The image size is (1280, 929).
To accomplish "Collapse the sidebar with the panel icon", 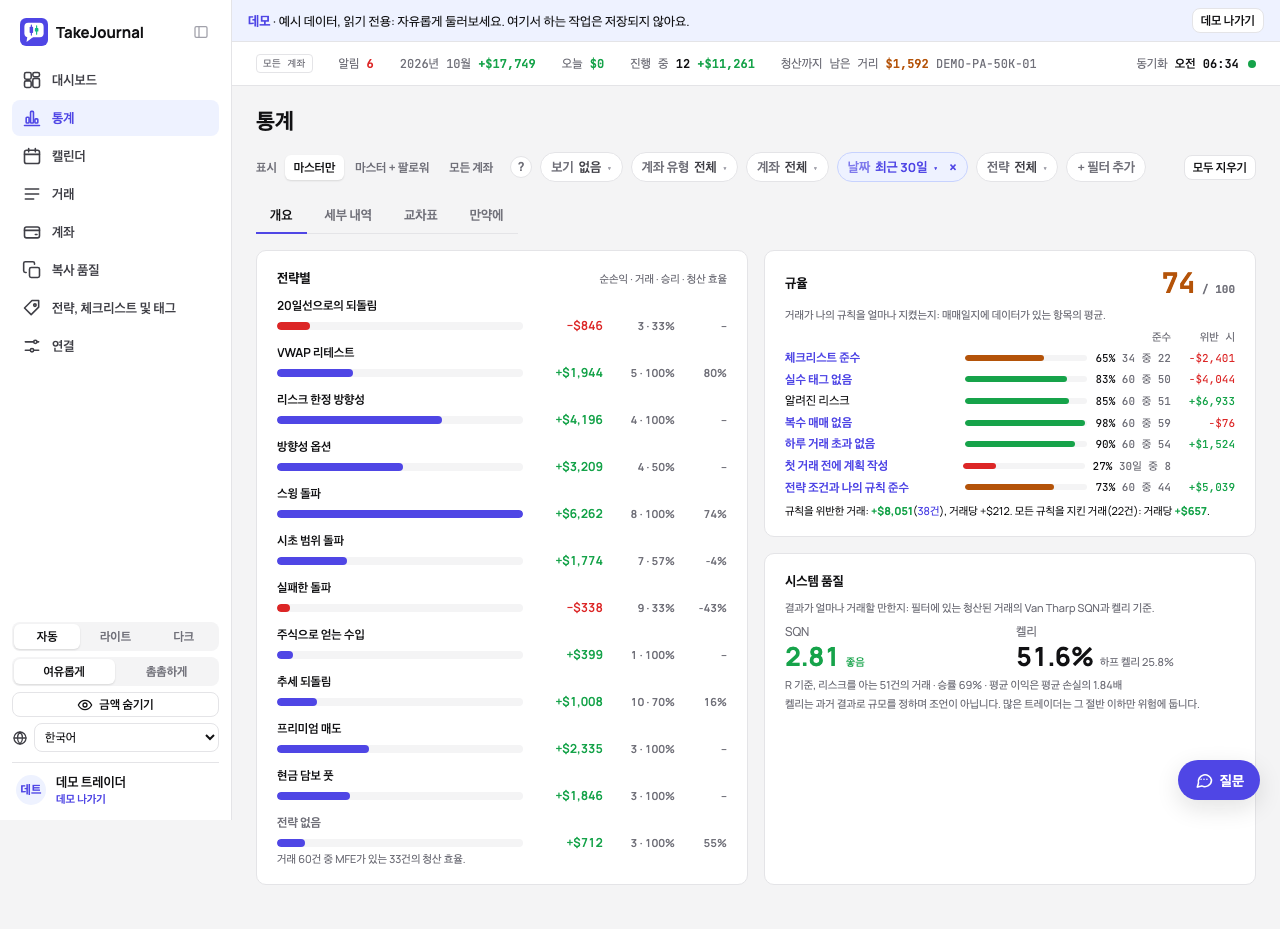I will pyautogui.click(x=201, y=32).
